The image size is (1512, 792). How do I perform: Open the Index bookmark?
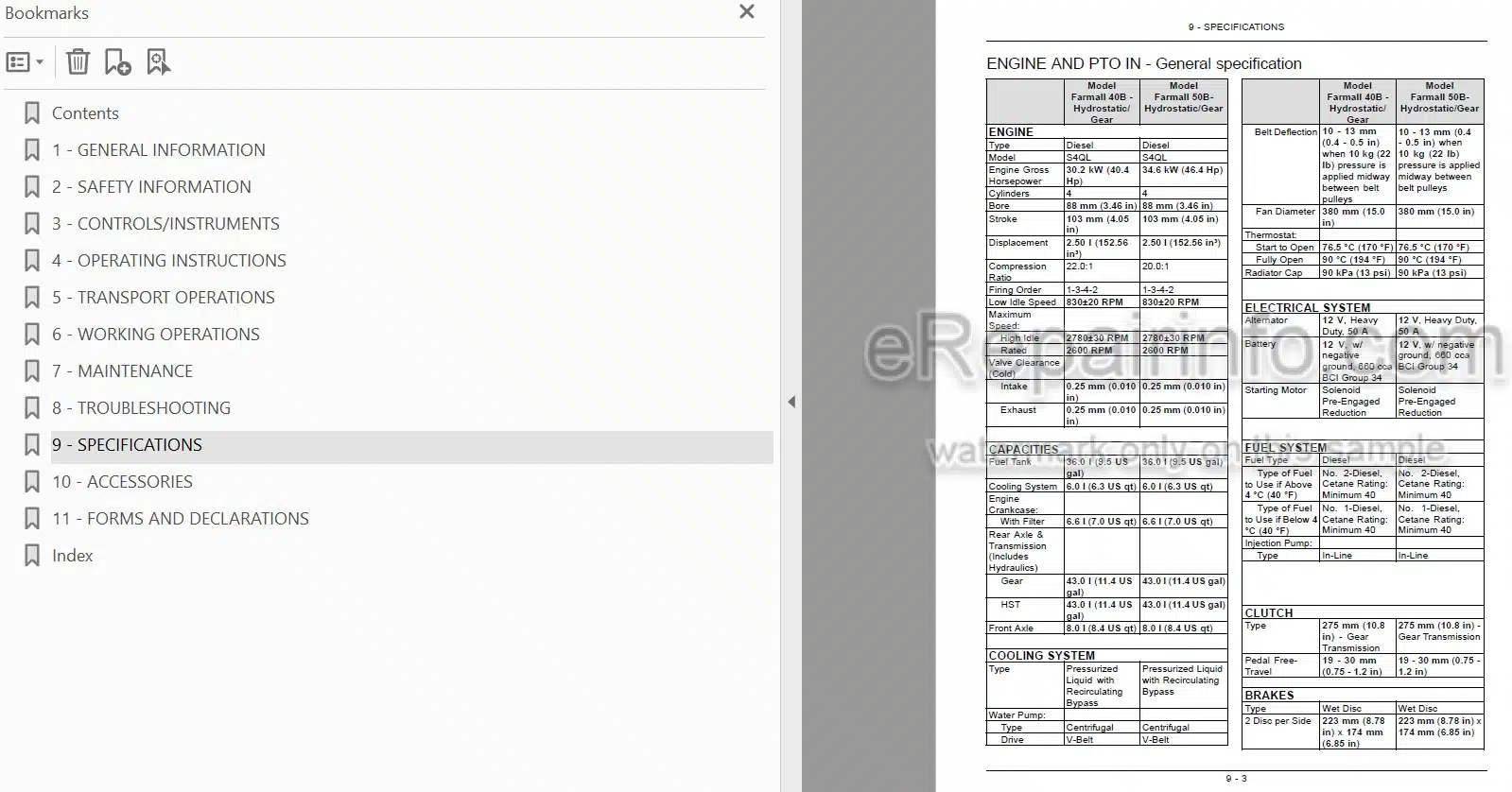click(73, 556)
